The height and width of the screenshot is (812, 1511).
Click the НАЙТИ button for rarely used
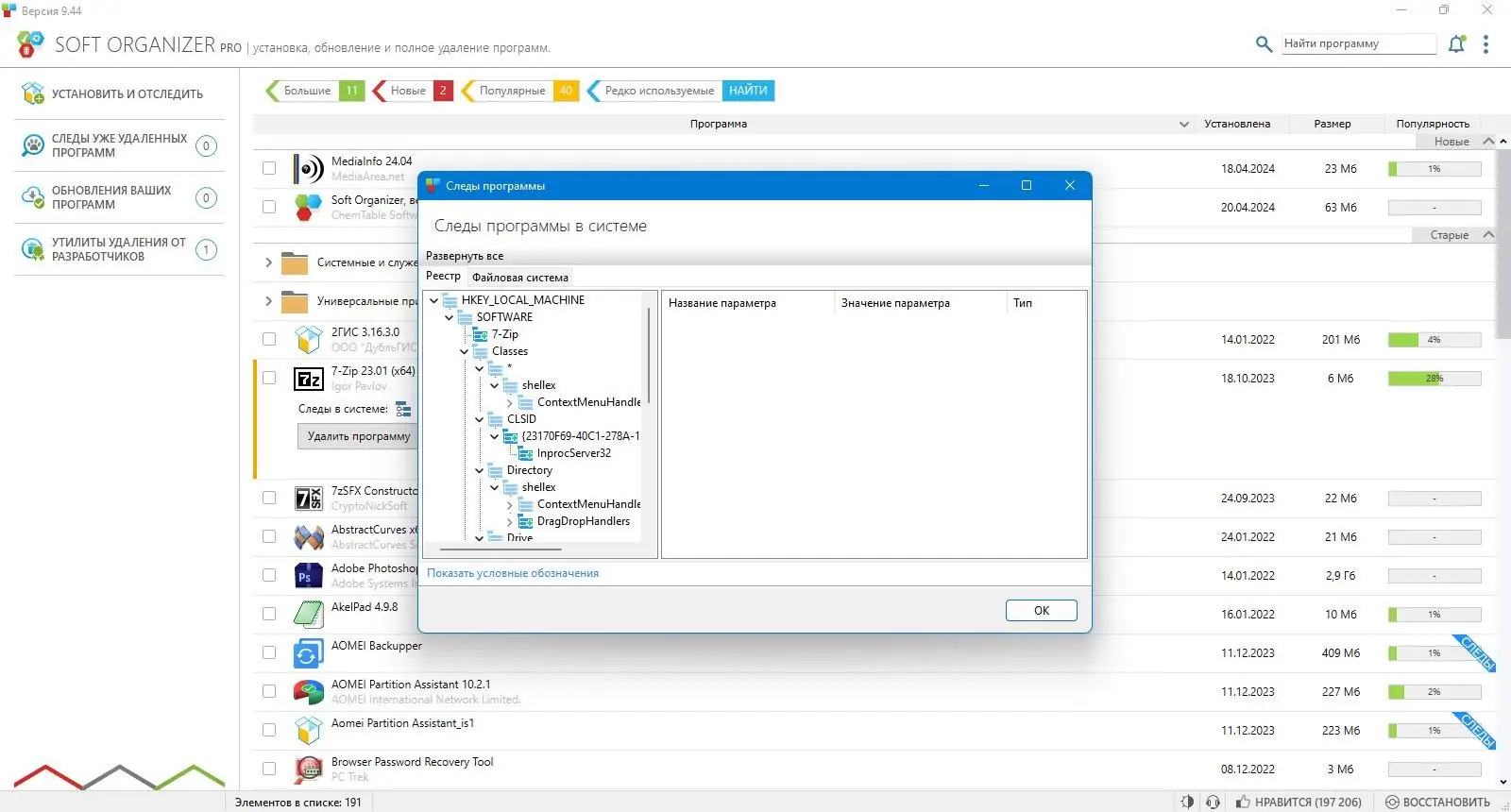tap(748, 91)
